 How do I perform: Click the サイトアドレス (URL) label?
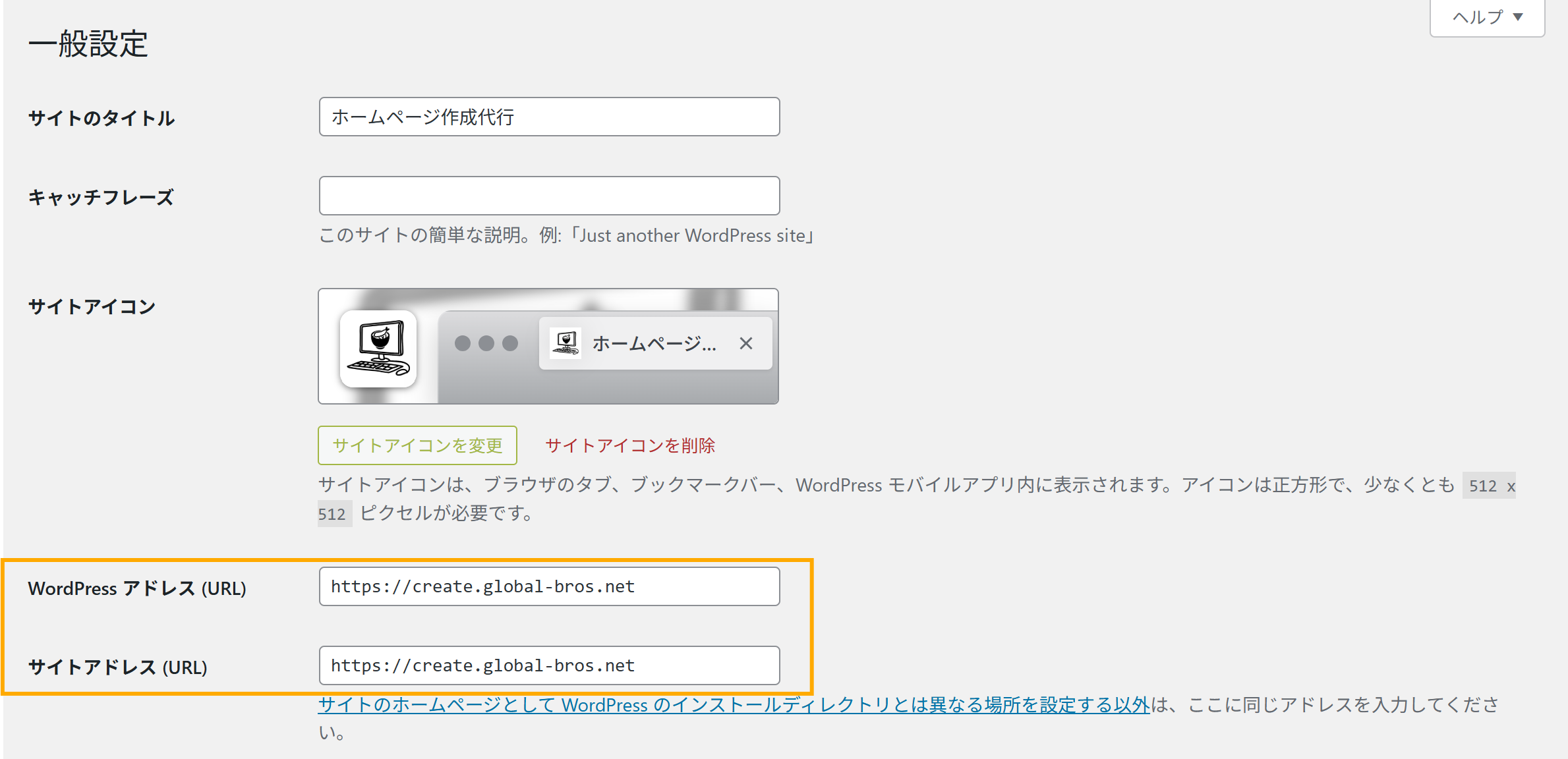point(117,667)
